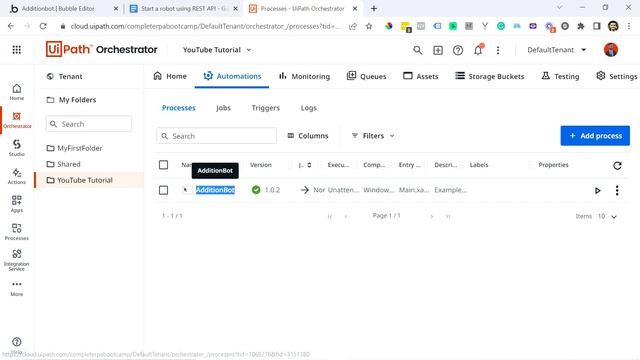Open browser tab search chevron

coord(560,8)
